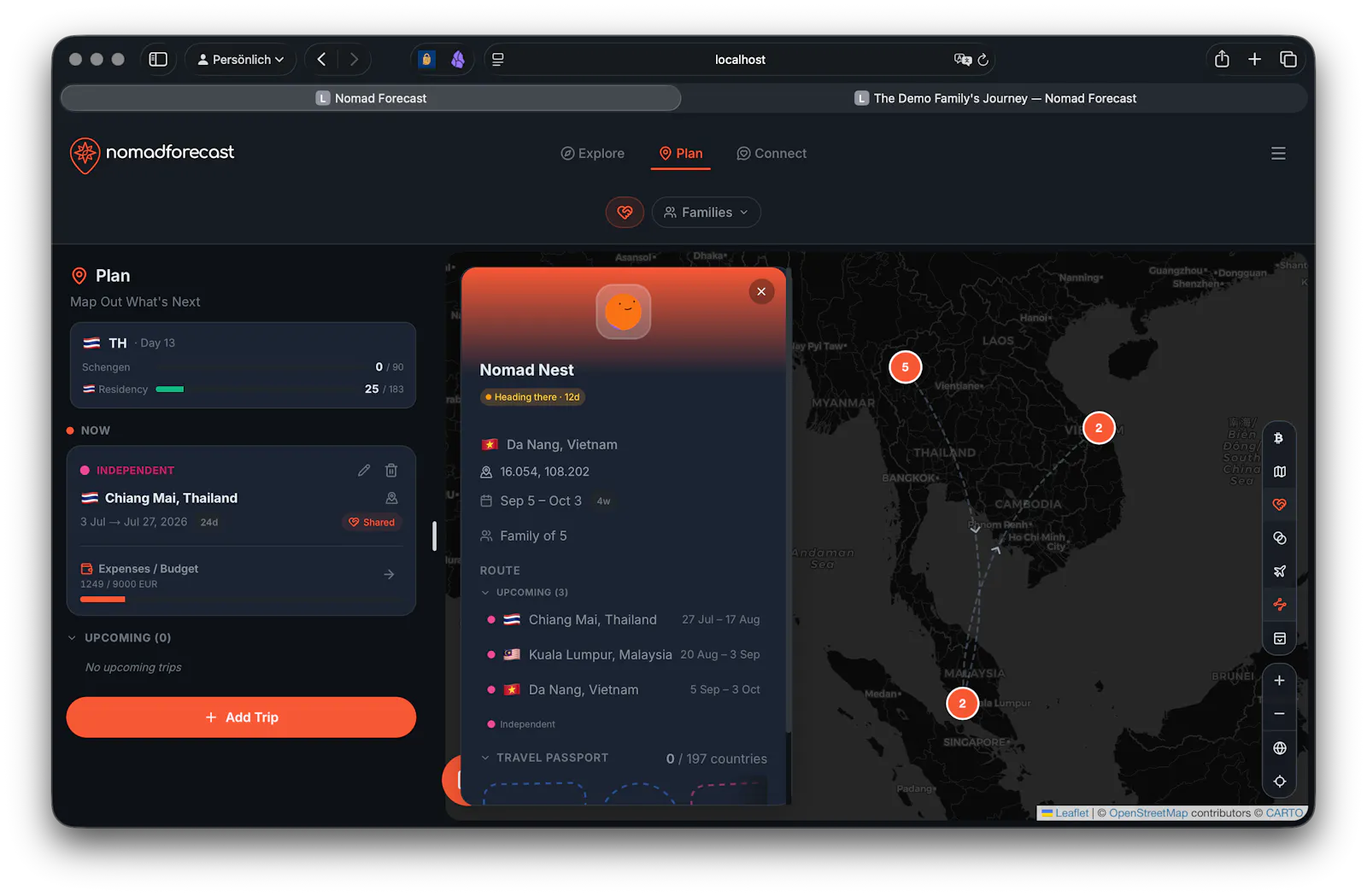Click the Sep 5 – Oct 3 dates
Screen dimensions: 1367x896
tap(541, 501)
